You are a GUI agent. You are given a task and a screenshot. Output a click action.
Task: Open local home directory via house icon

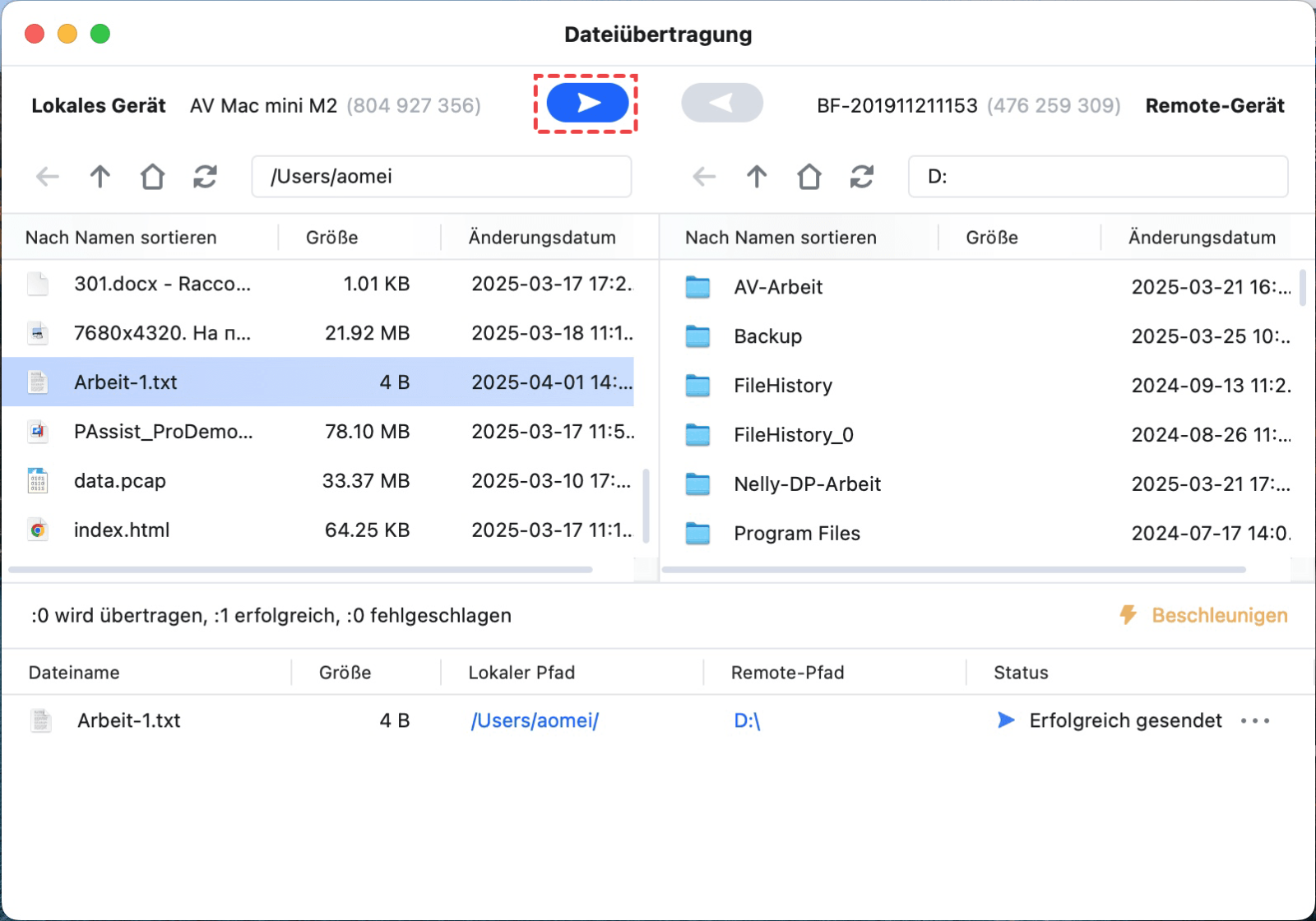click(152, 177)
